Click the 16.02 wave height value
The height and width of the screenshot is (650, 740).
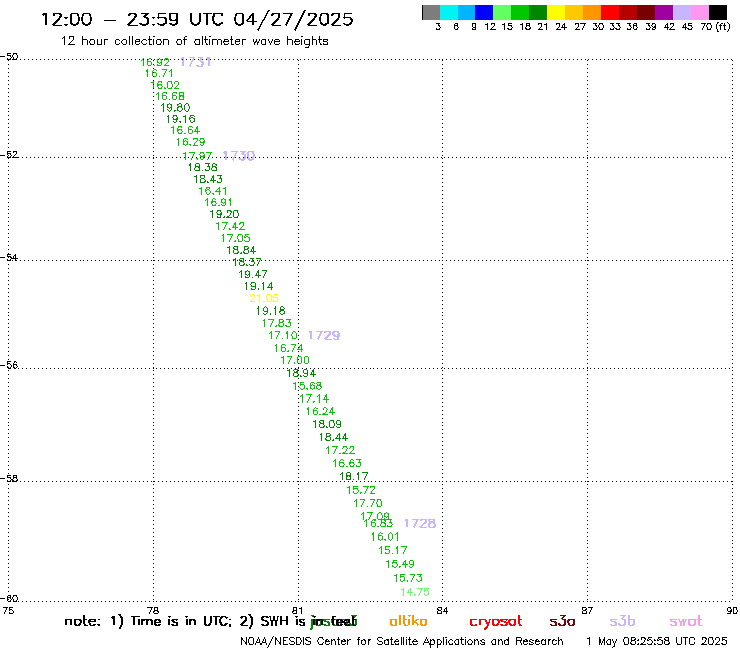click(165, 85)
